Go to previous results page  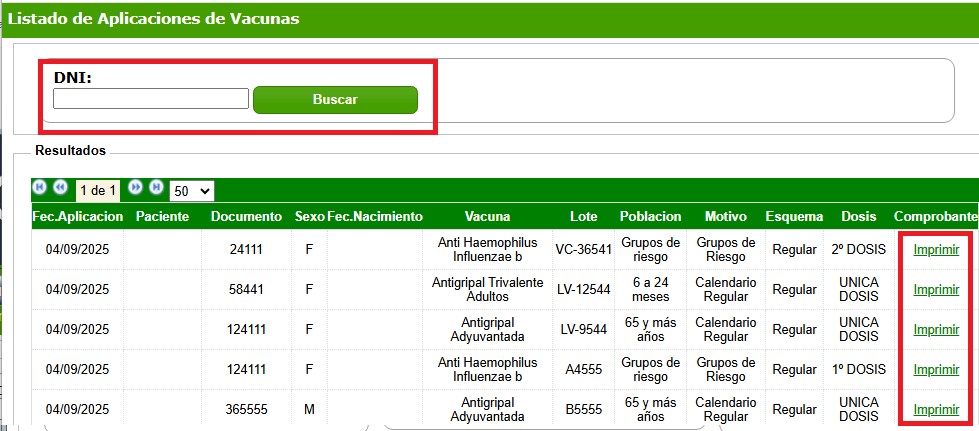pos(60,187)
